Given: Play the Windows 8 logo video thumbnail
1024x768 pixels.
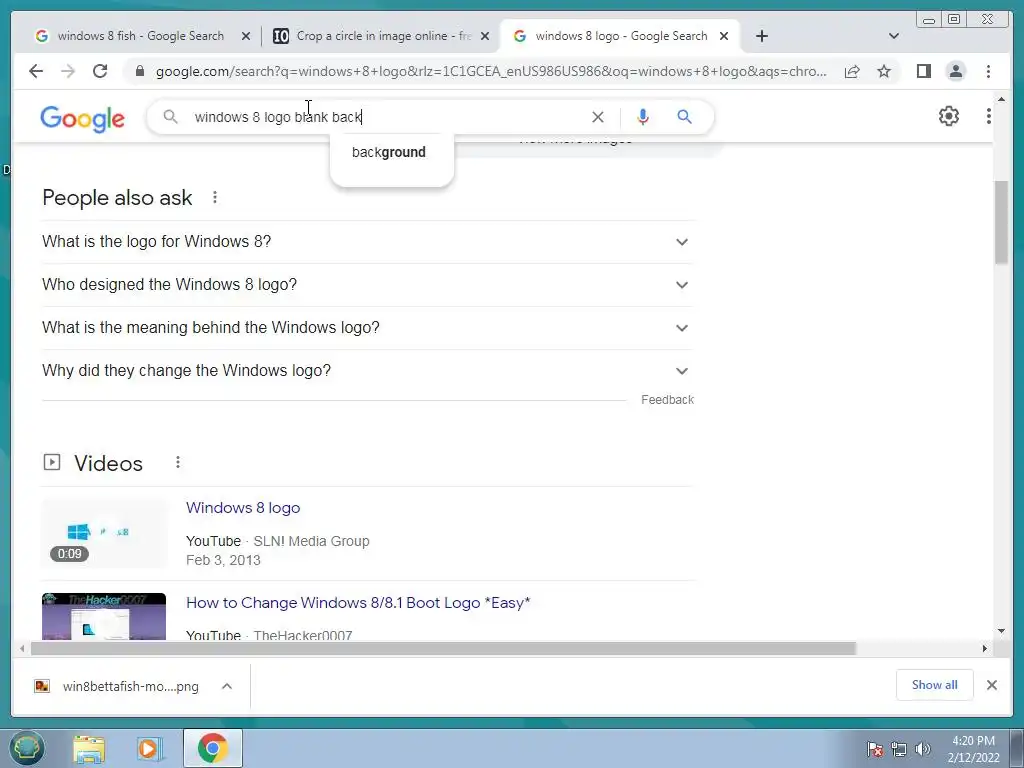Looking at the screenshot, I should point(104,534).
